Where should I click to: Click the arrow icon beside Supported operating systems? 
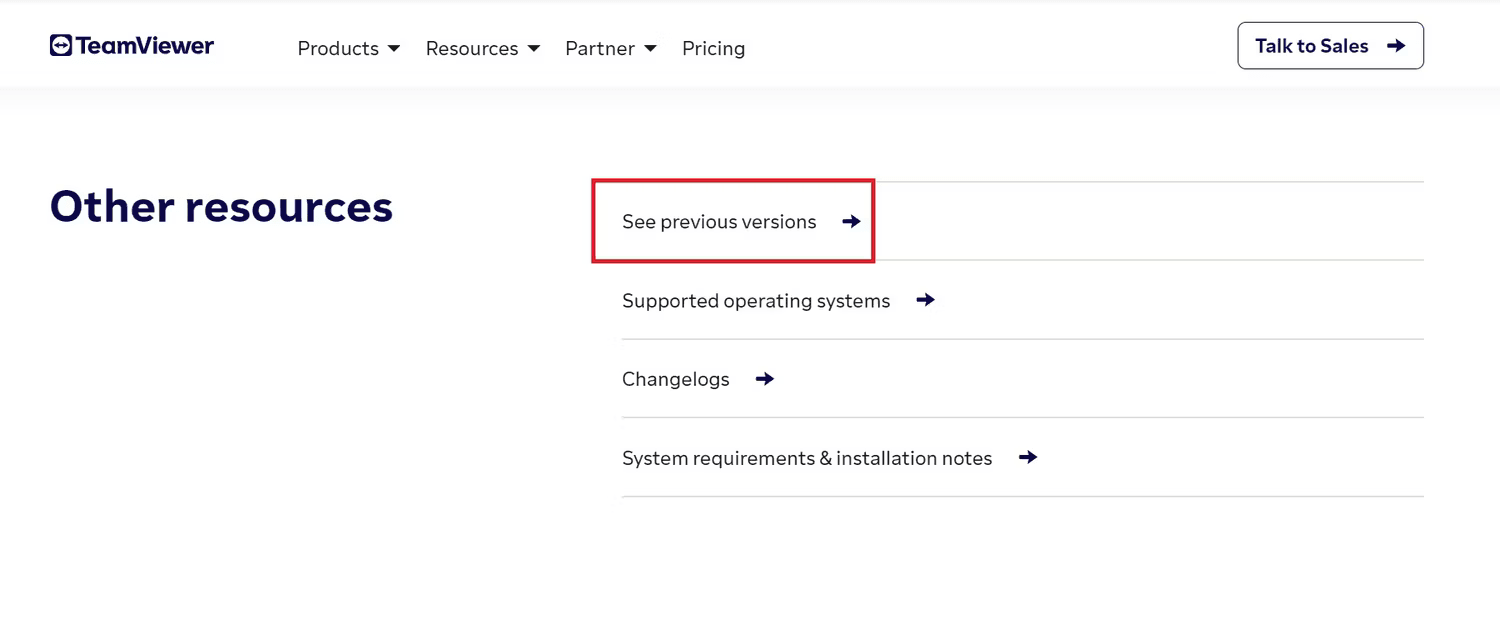tap(925, 300)
